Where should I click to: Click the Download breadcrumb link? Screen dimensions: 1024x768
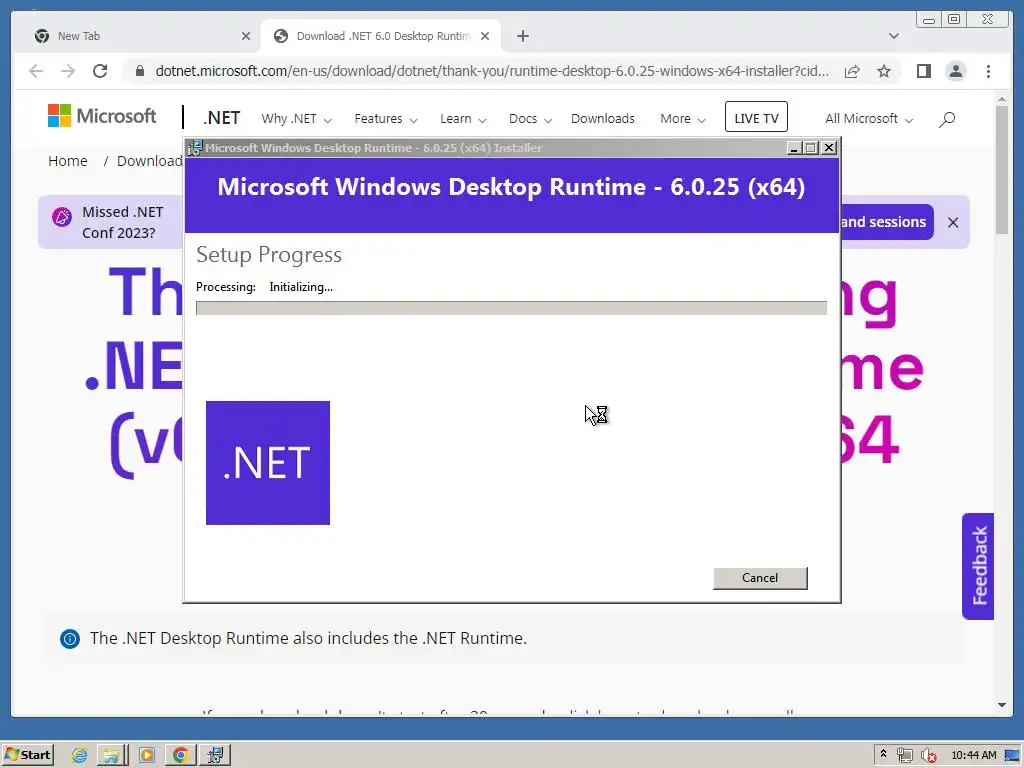(150, 161)
